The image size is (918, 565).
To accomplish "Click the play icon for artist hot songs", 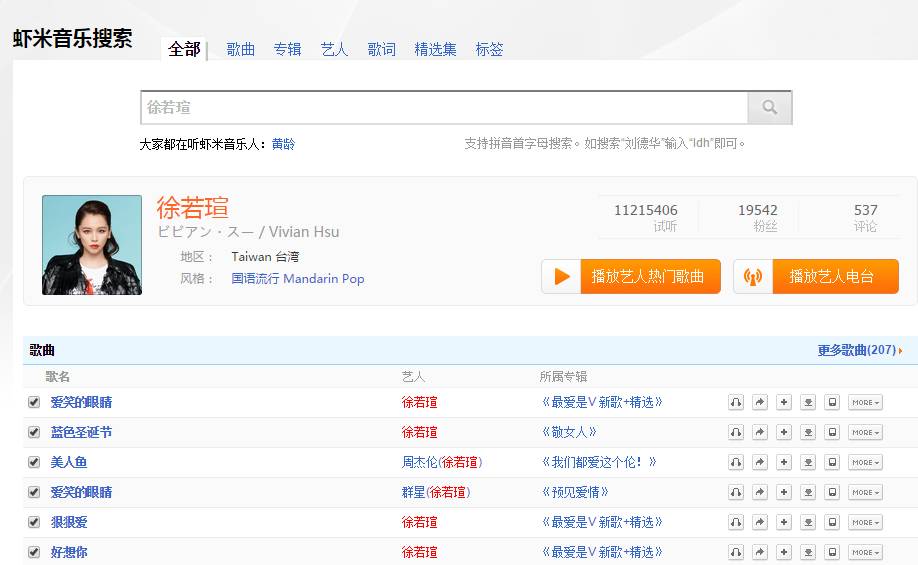I will point(561,276).
